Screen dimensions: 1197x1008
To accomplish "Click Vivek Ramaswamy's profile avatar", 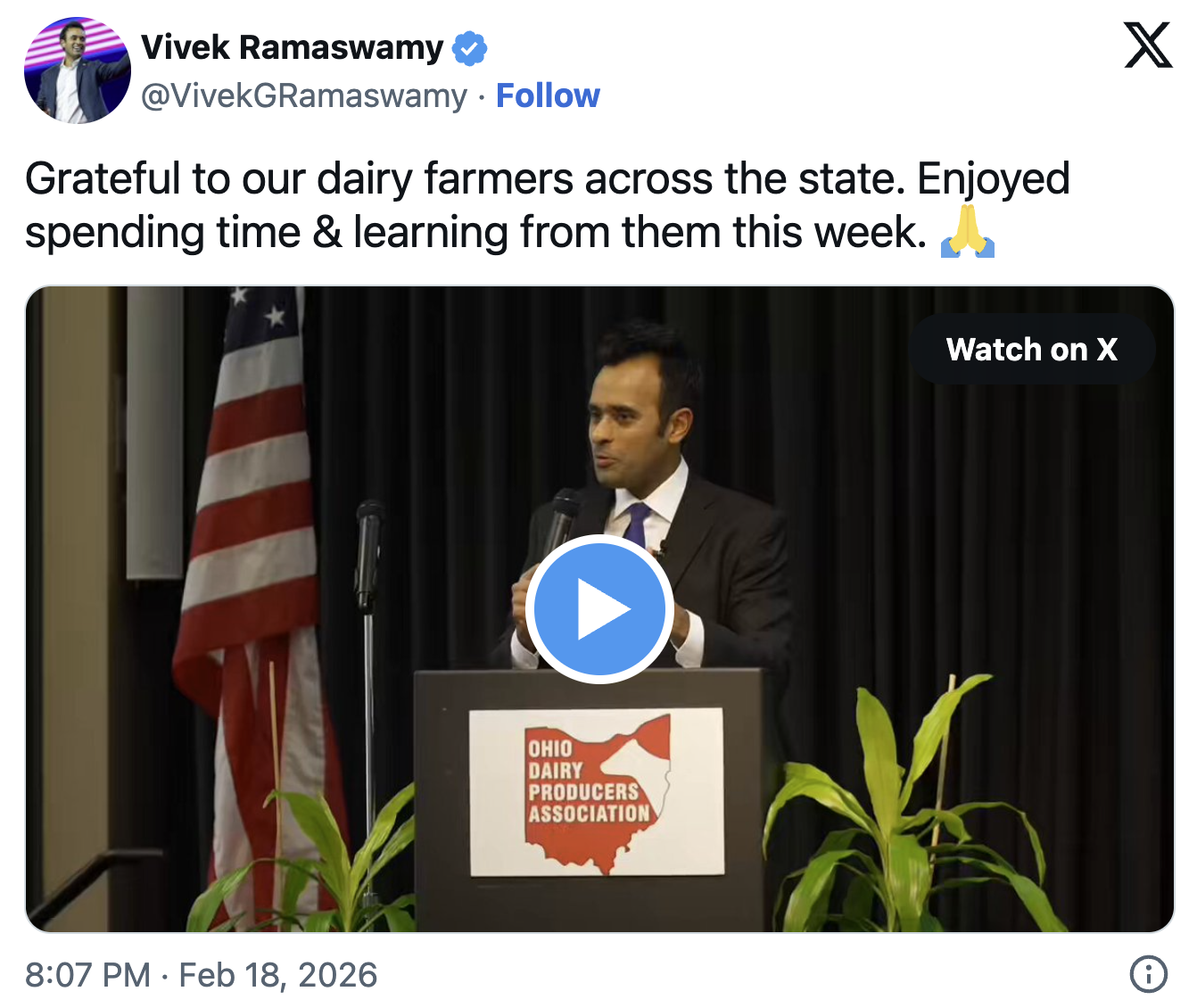I will [77, 69].
